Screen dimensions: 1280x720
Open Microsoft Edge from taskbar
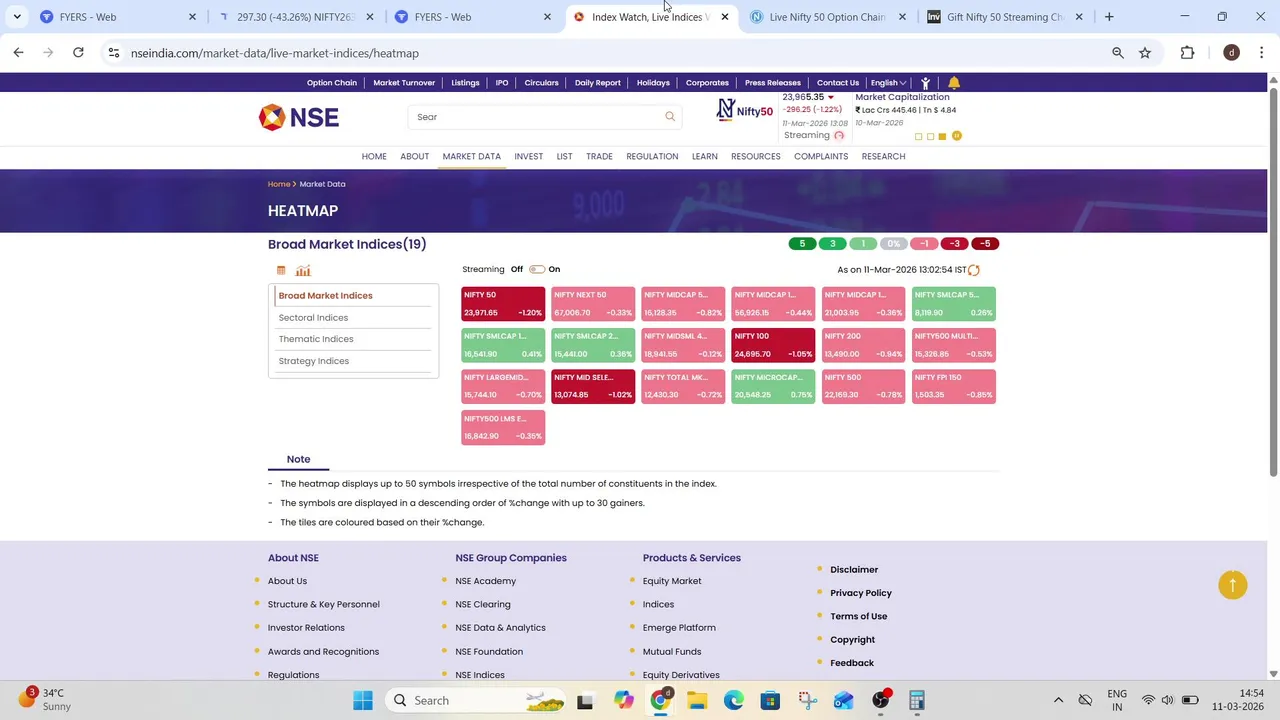point(734,700)
